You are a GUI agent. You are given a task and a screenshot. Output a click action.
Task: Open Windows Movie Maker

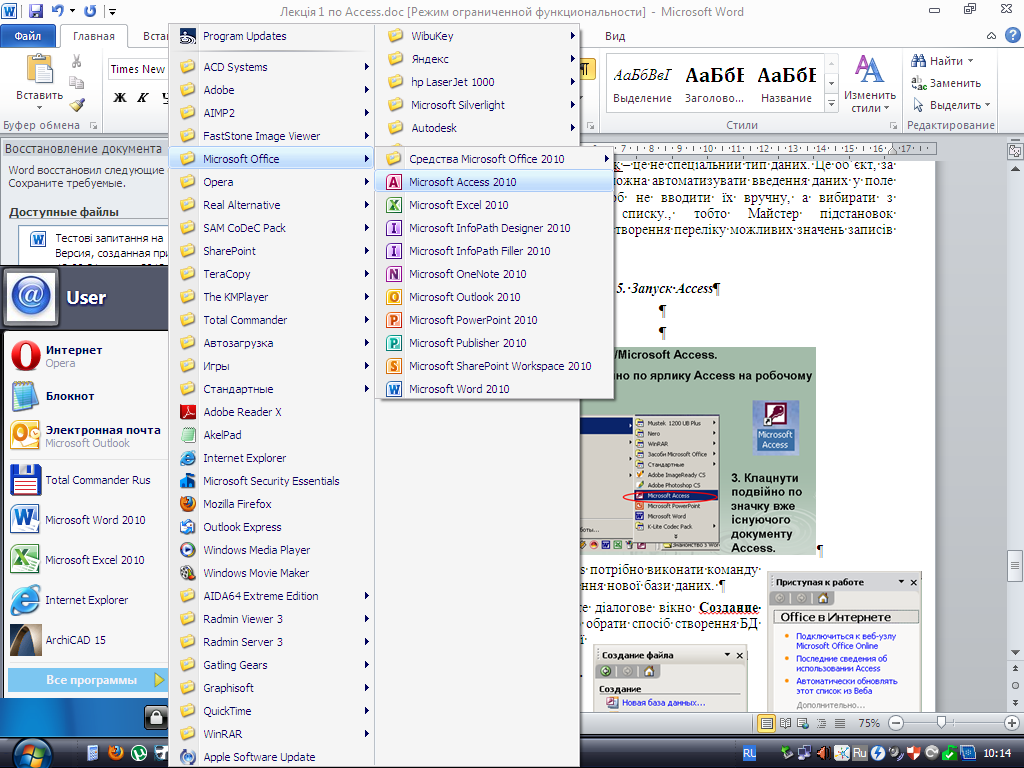[271, 573]
